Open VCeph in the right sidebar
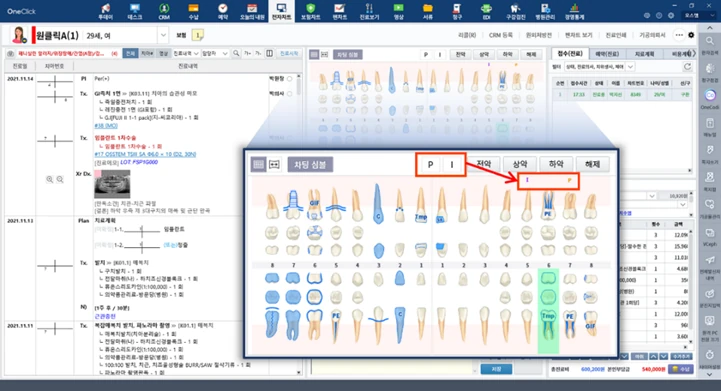The image size is (721, 391). pyautogui.click(x=710, y=233)
